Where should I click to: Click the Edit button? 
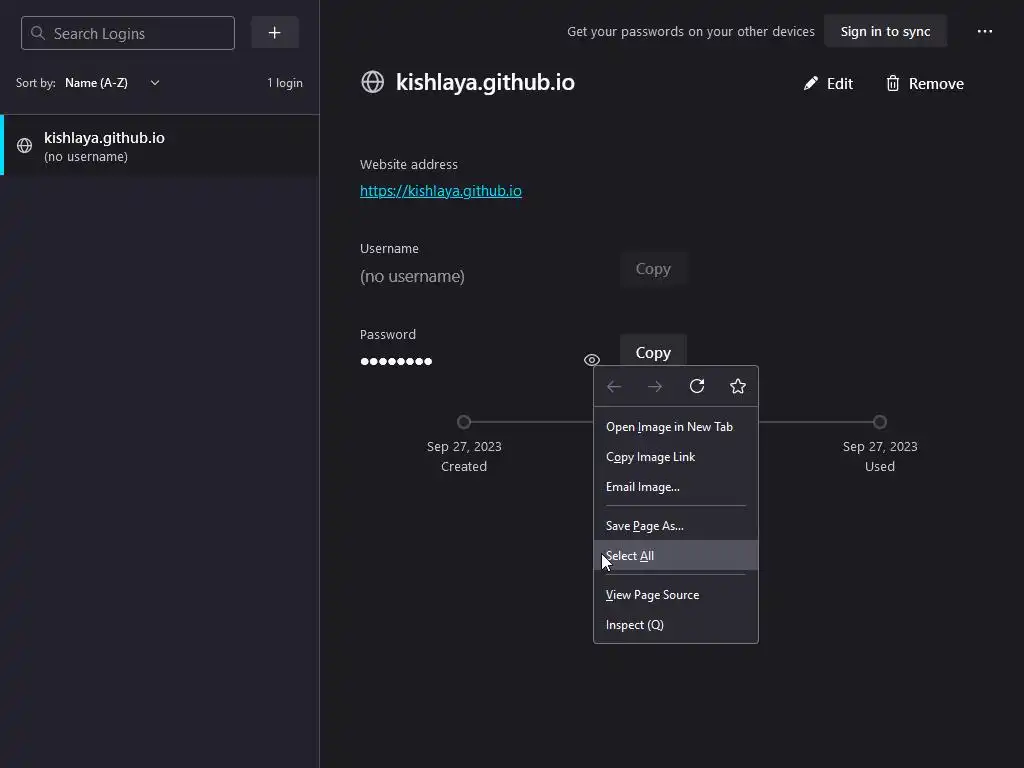coord(828,84)
